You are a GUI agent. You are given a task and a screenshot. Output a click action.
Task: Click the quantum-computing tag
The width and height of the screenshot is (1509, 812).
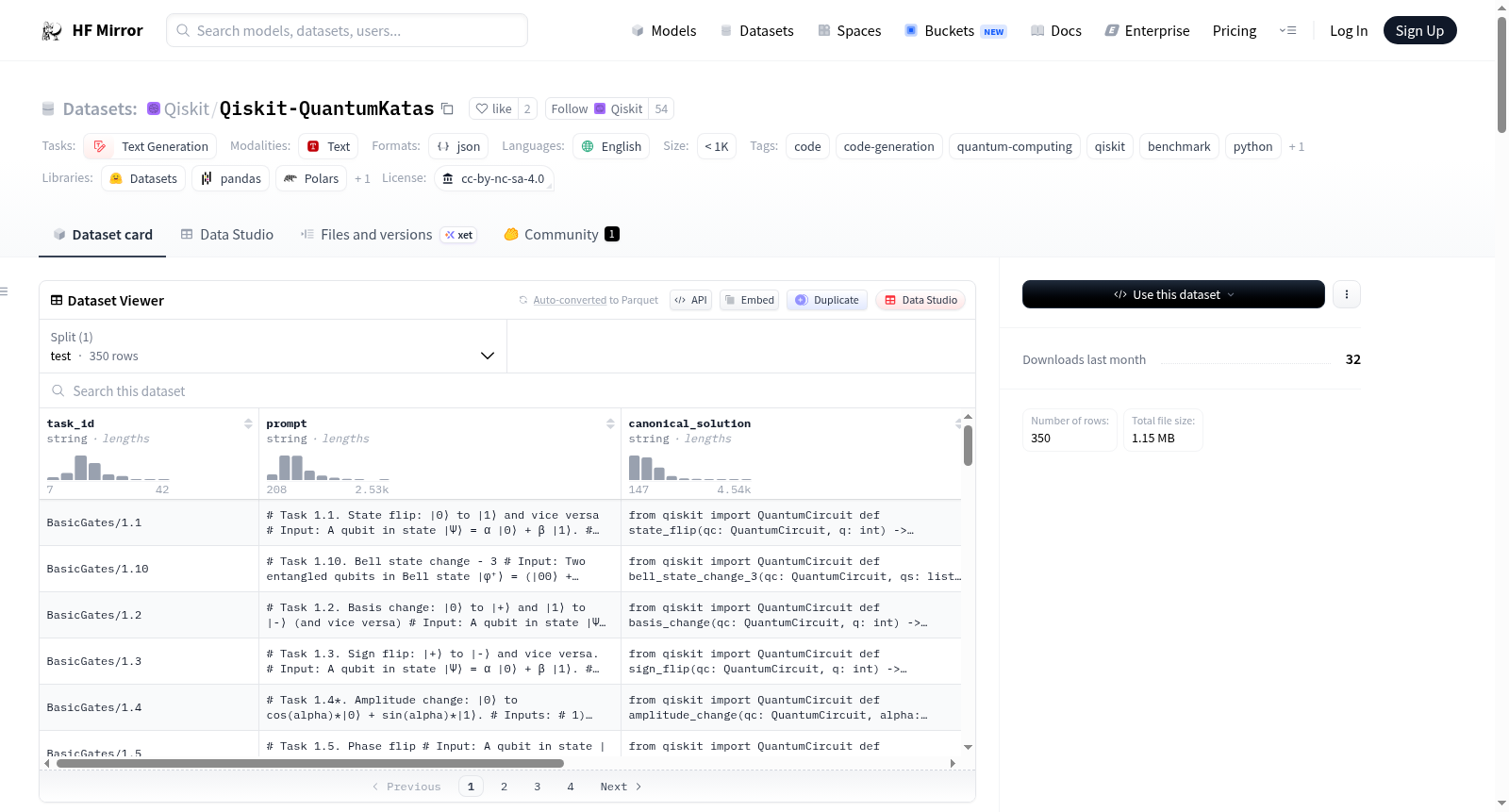[1014, 146]
